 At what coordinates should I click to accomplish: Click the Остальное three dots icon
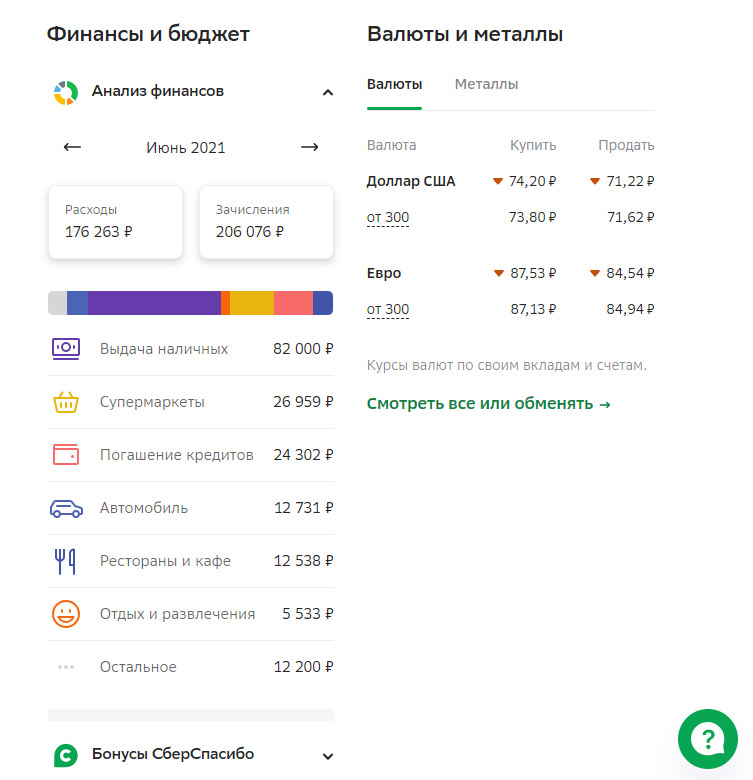(x=66, y=667)
